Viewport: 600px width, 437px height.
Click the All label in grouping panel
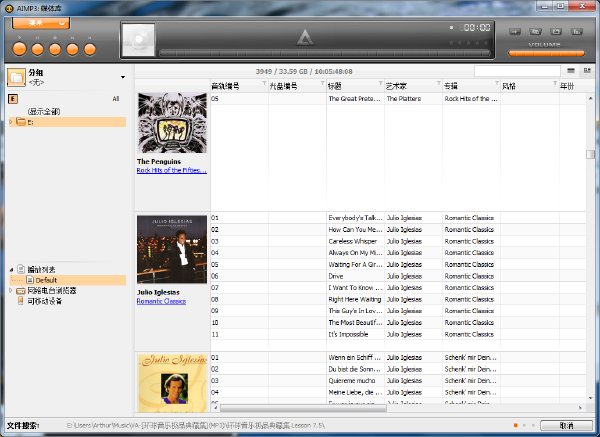click(x=116, y=99)
